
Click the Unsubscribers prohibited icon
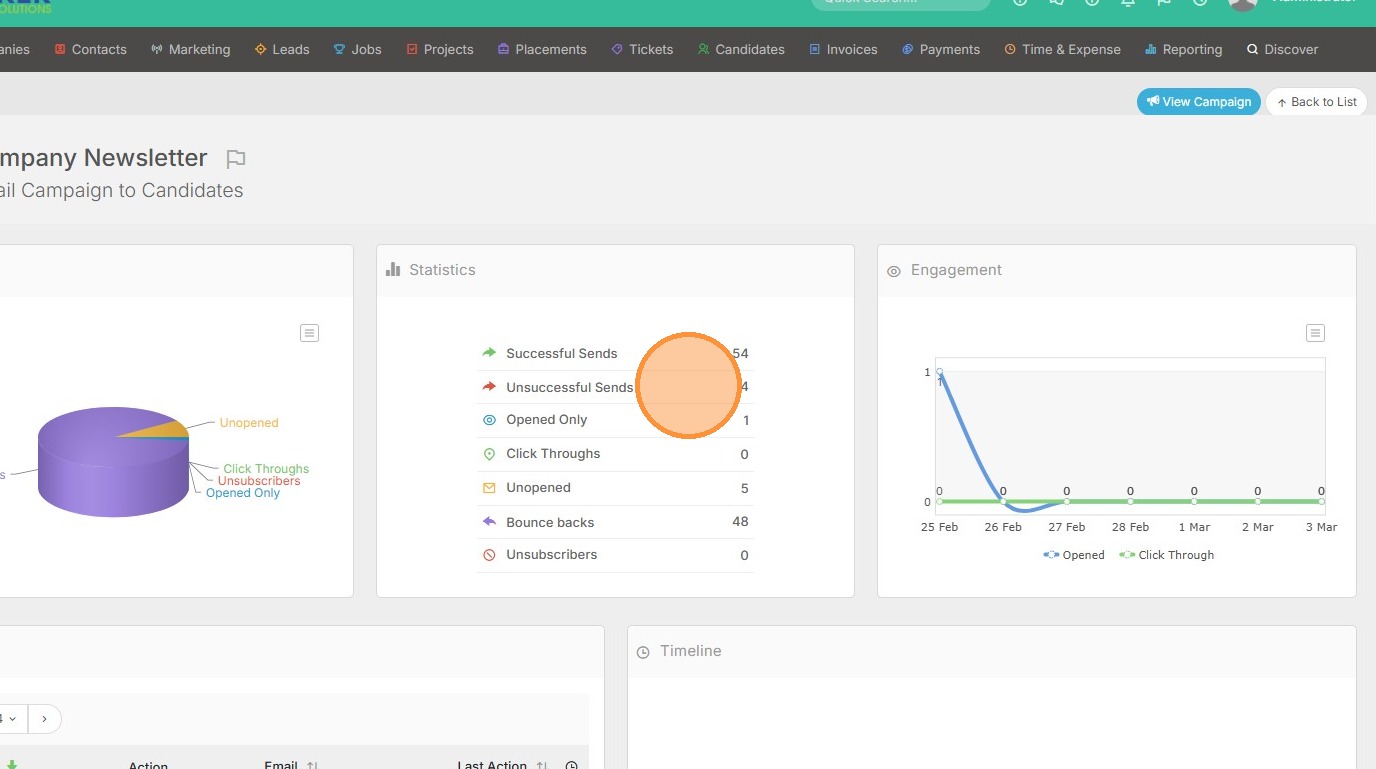point(489,555)
